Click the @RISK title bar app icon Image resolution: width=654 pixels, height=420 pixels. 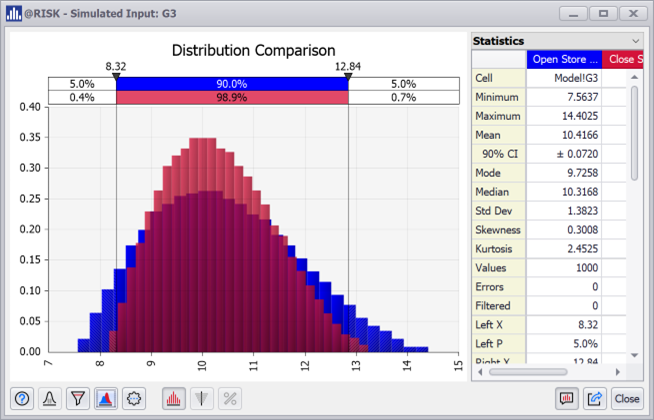click(14, 14)
